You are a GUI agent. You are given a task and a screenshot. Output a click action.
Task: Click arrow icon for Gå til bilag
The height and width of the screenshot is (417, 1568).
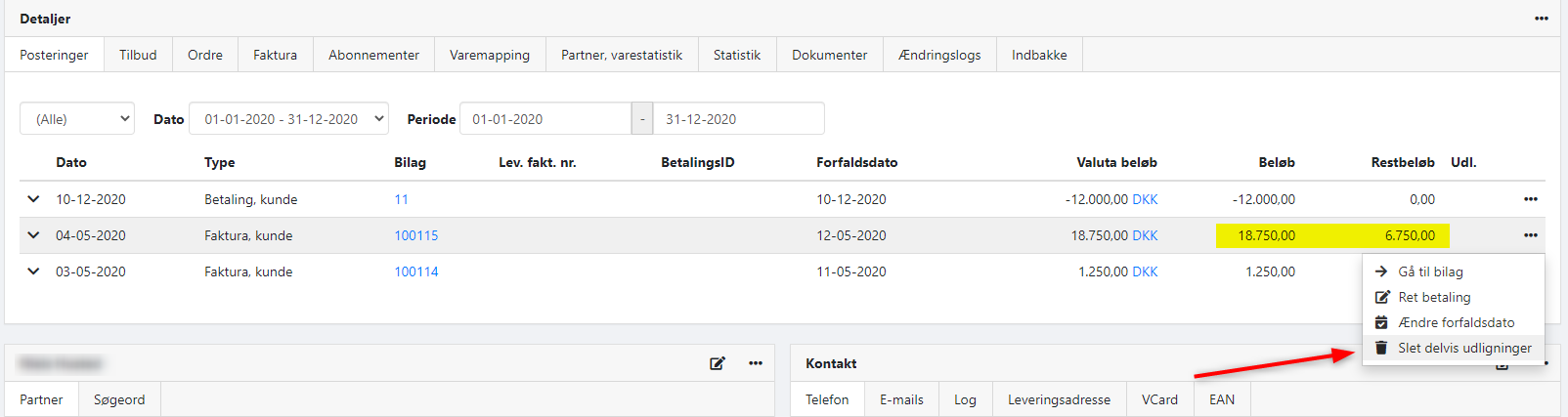point(1381,271)
